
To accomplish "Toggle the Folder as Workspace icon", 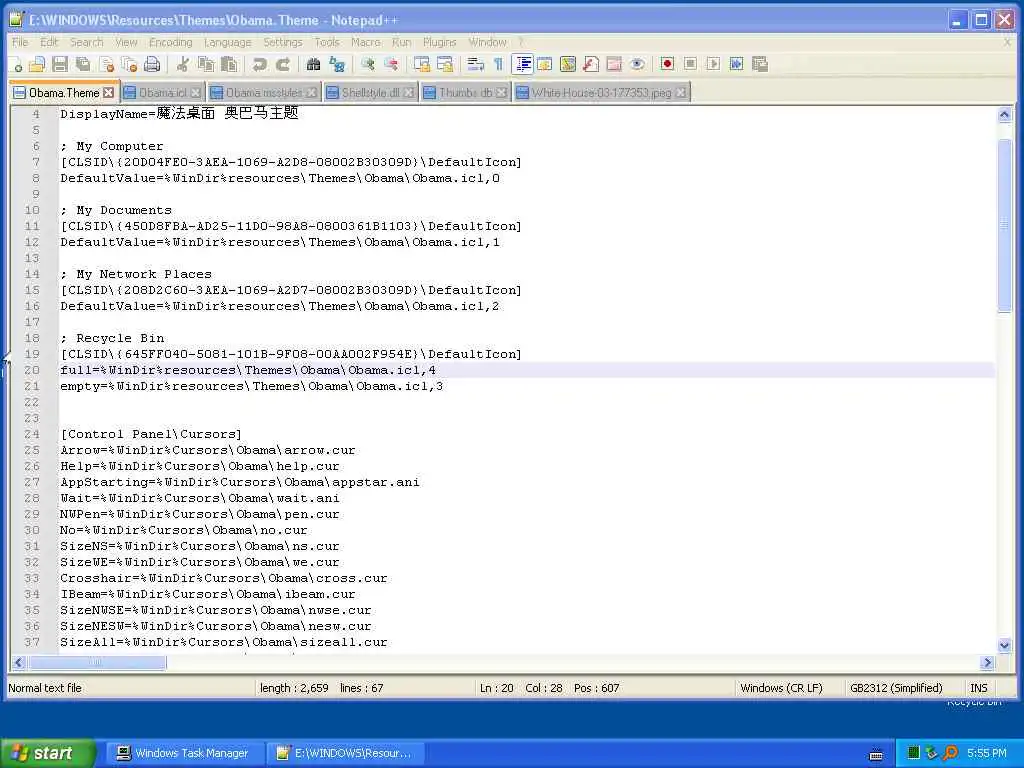I will (614, 64).
